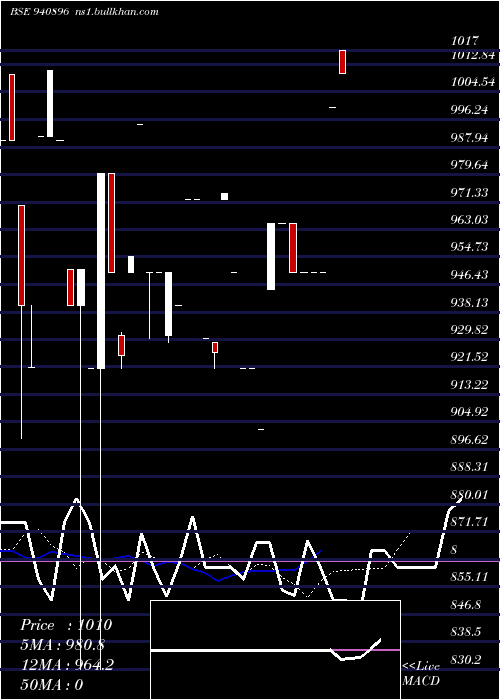The width and height of the screenshot is (500, 700).
Task: Click the 1017 price axis label
Action: 465,41
